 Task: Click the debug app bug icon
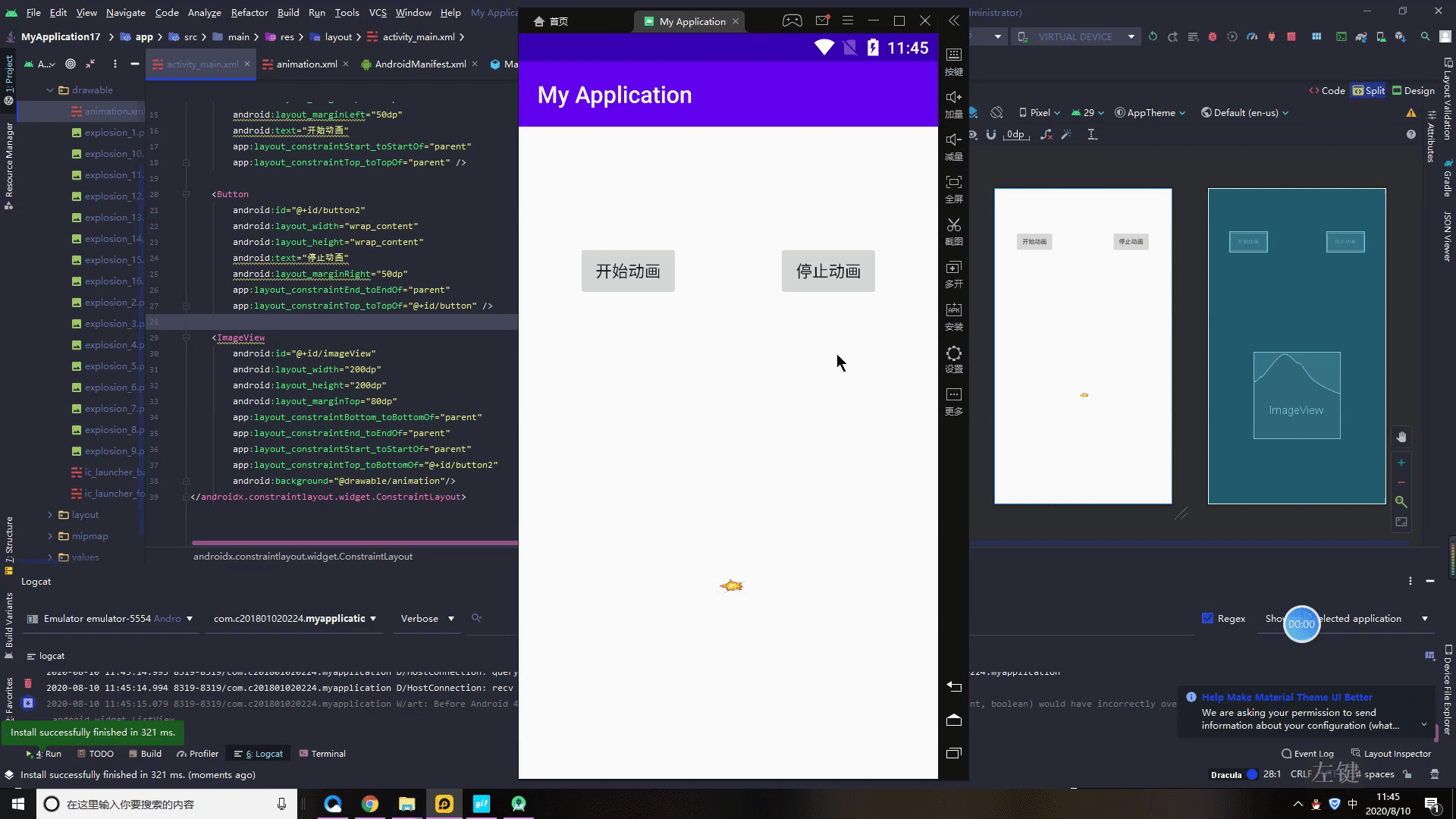[x=1212, y=36]
